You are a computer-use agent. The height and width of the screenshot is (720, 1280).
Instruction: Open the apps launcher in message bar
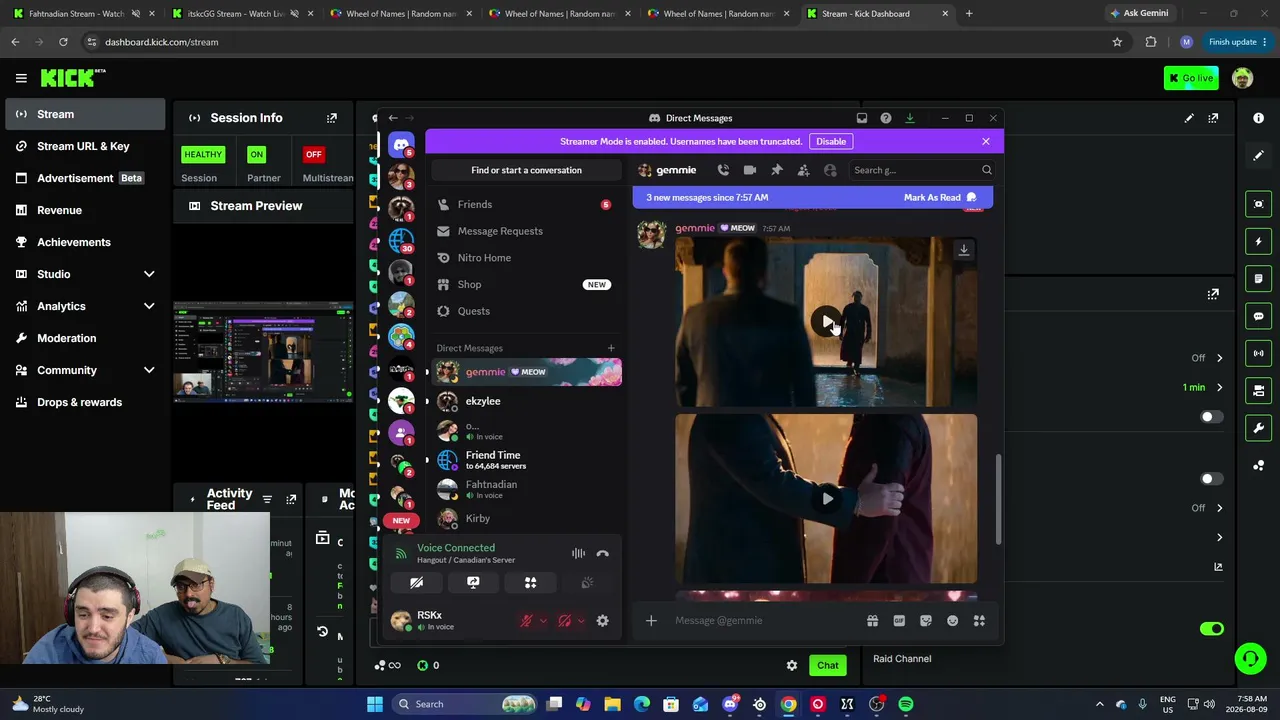(x=979, y=621)
